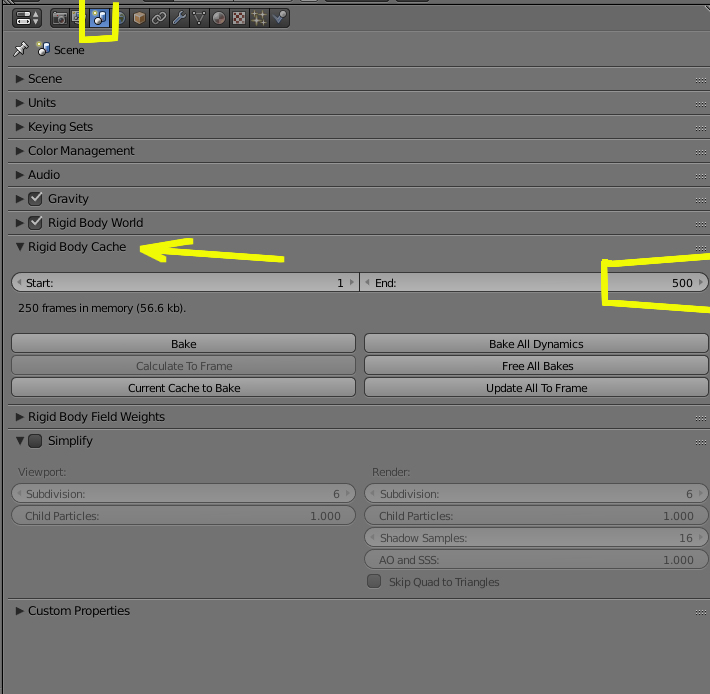Grab the Simplify panel grip handle
Screen dimensions: 710x694
[x=700, y=442]
